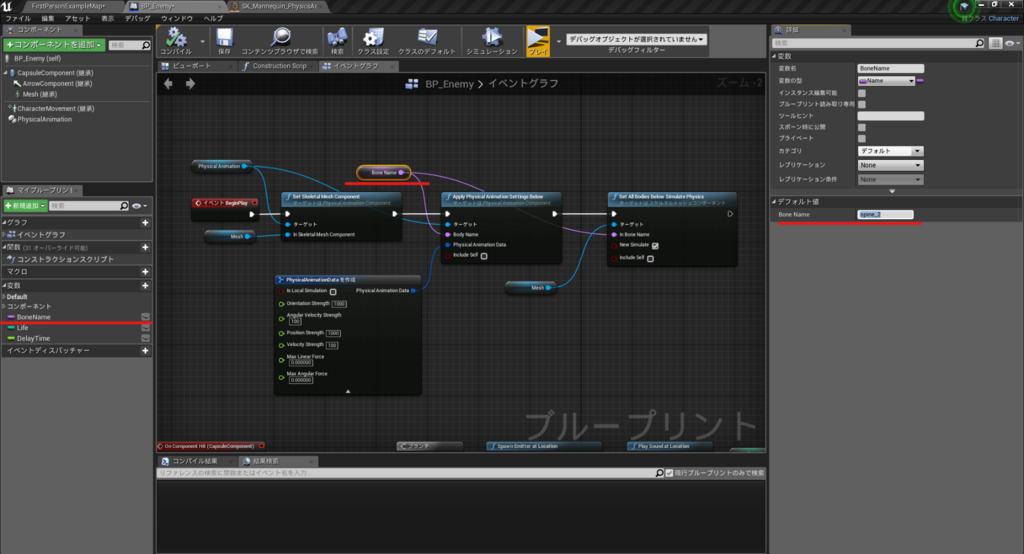Click 新規追加 button
The image size is (1024, 554).
click(25, 206)
